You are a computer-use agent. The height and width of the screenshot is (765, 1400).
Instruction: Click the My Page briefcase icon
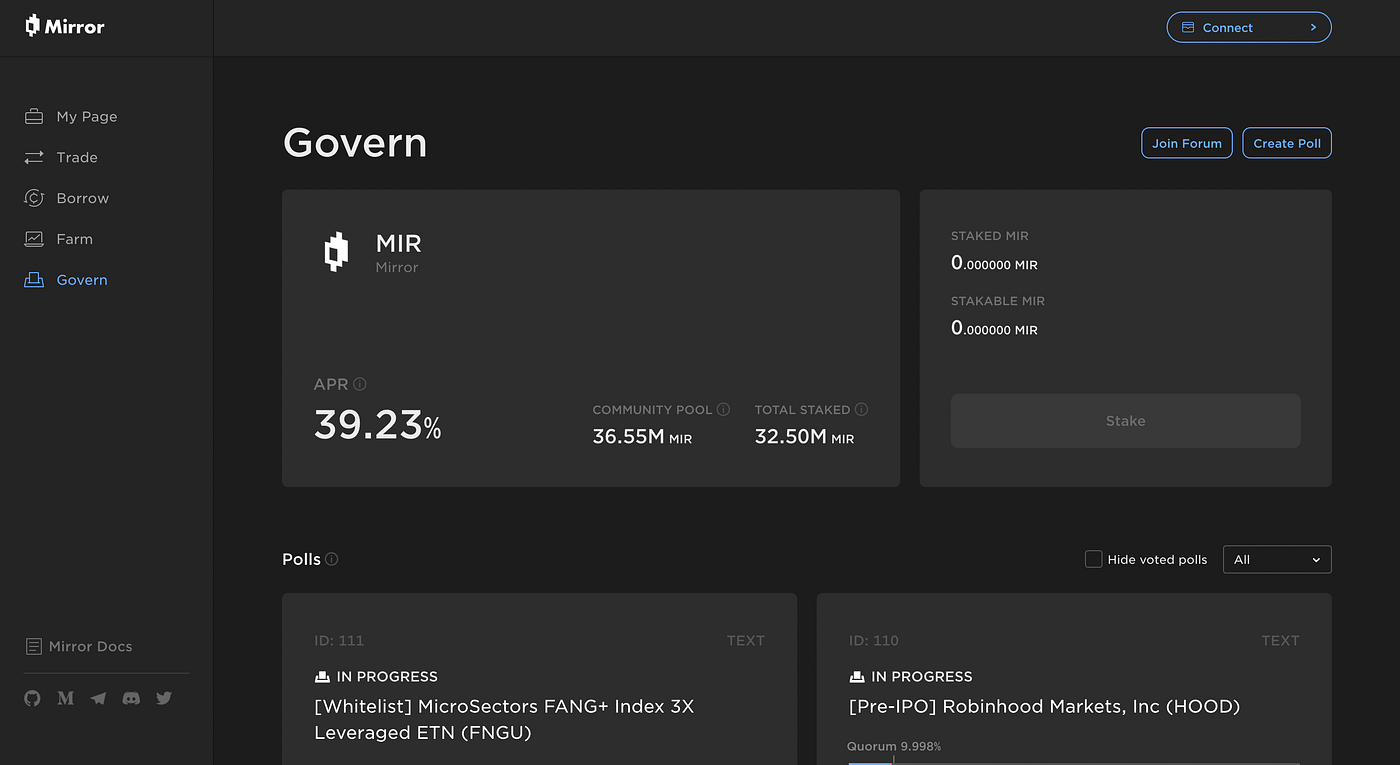tap(34, 116)
